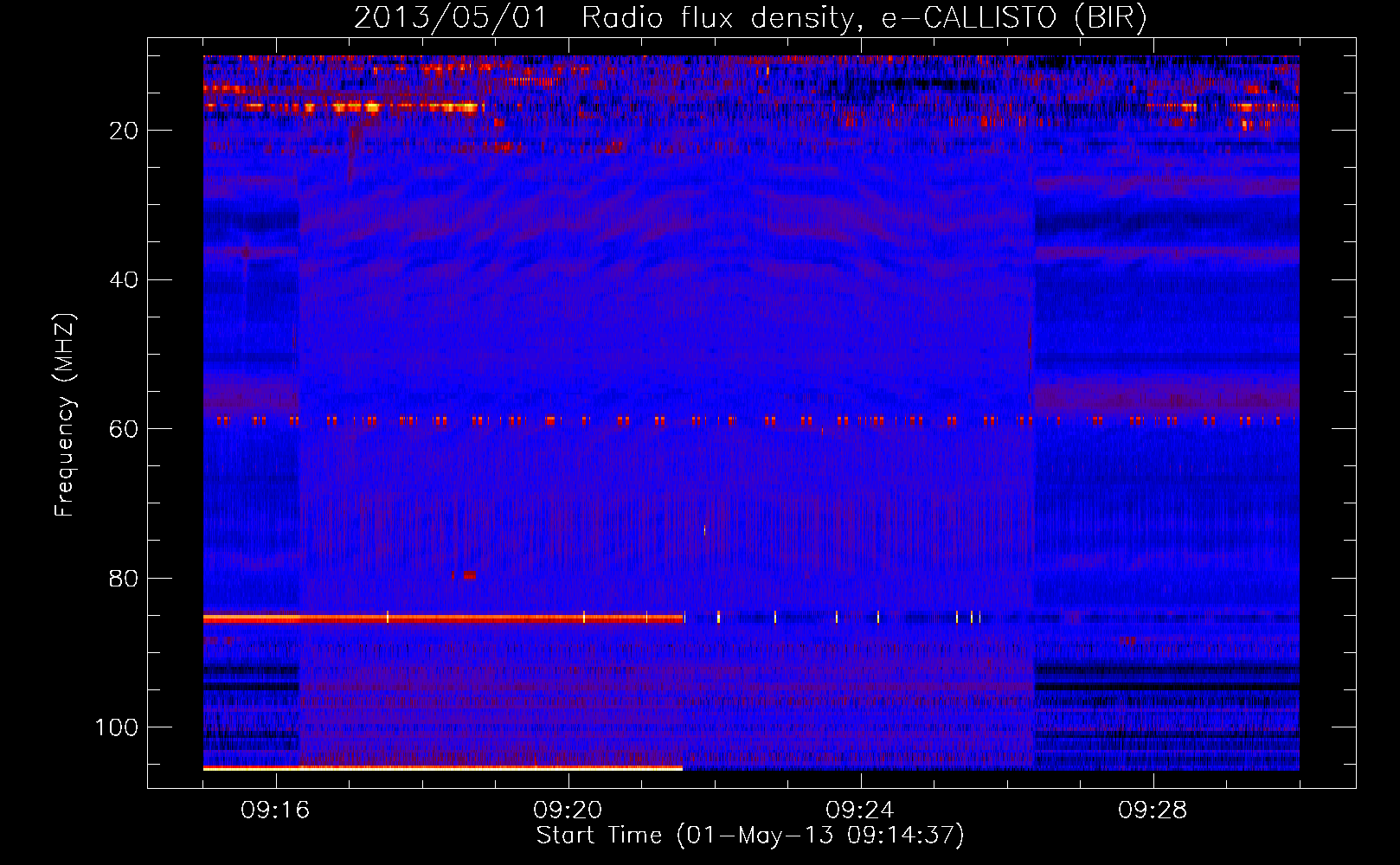1400x865 pixels.
Task: Click the 100 MHz frequency tick label
Action: click(117, 727)
